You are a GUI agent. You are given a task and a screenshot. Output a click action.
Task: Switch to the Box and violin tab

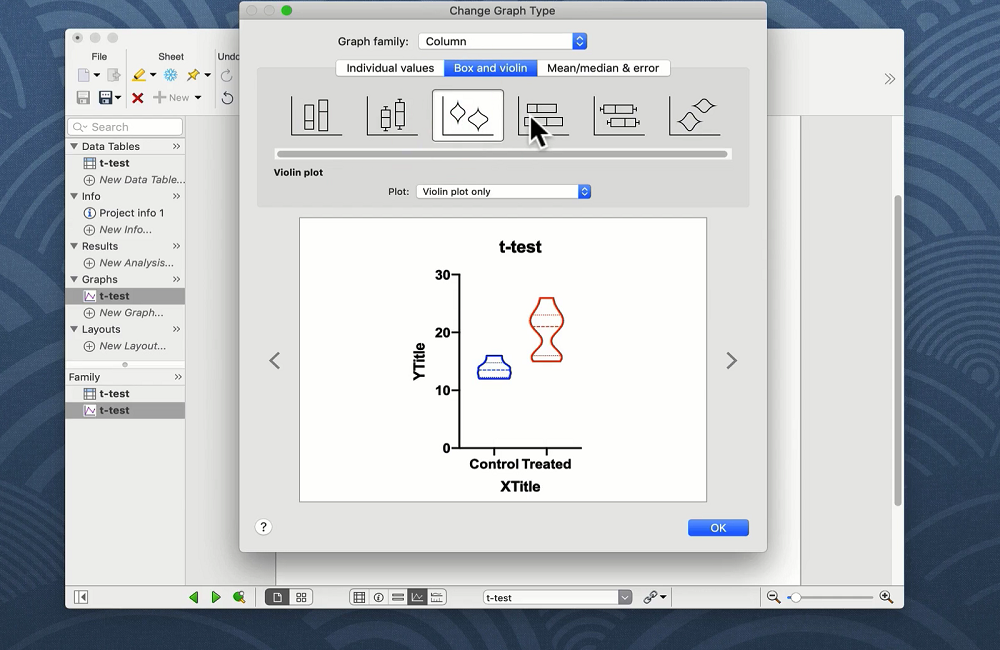(490, 68)
